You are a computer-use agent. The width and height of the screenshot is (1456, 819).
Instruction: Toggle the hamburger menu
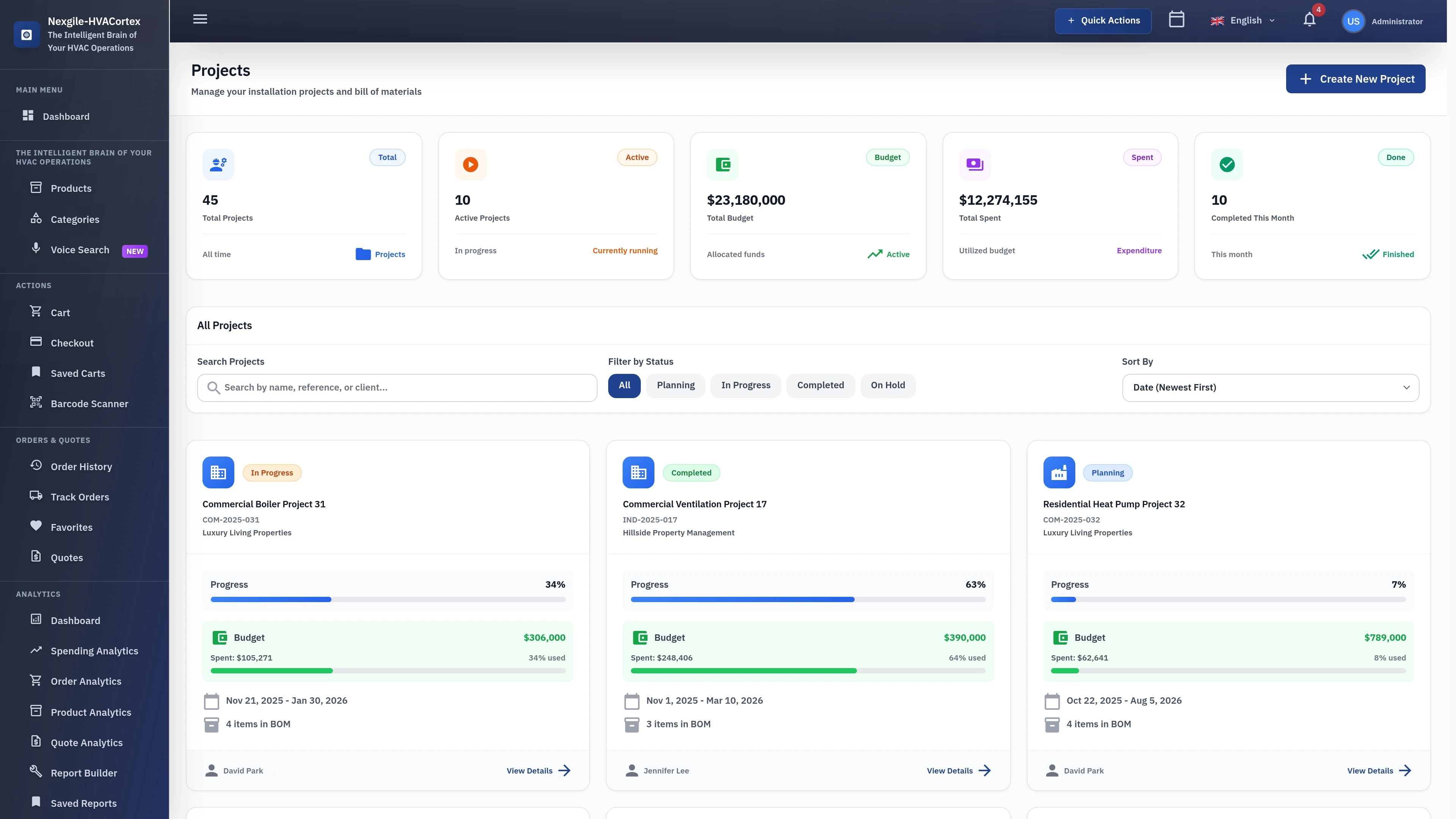(199, 19)
